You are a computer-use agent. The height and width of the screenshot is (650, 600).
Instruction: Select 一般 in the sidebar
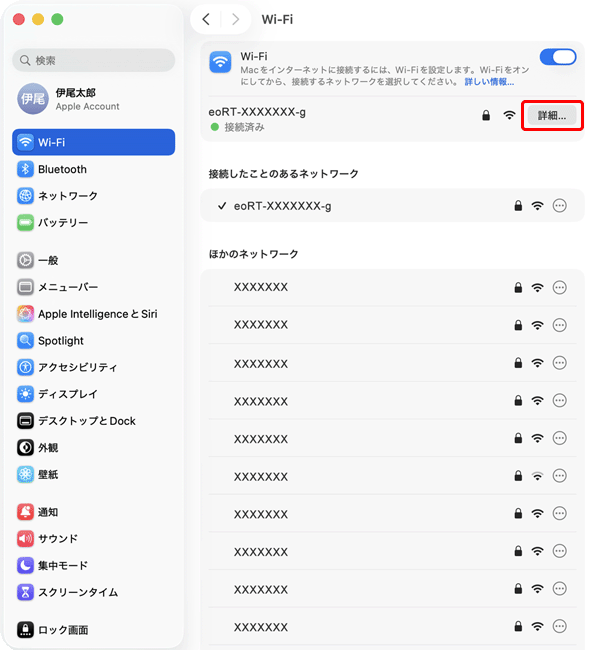click(48, 260)
